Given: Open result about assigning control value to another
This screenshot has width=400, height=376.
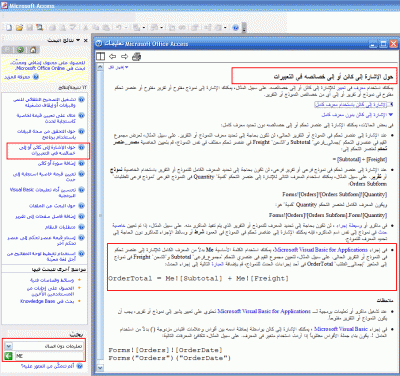Looking at the screenshot, I should pos(42,240).
